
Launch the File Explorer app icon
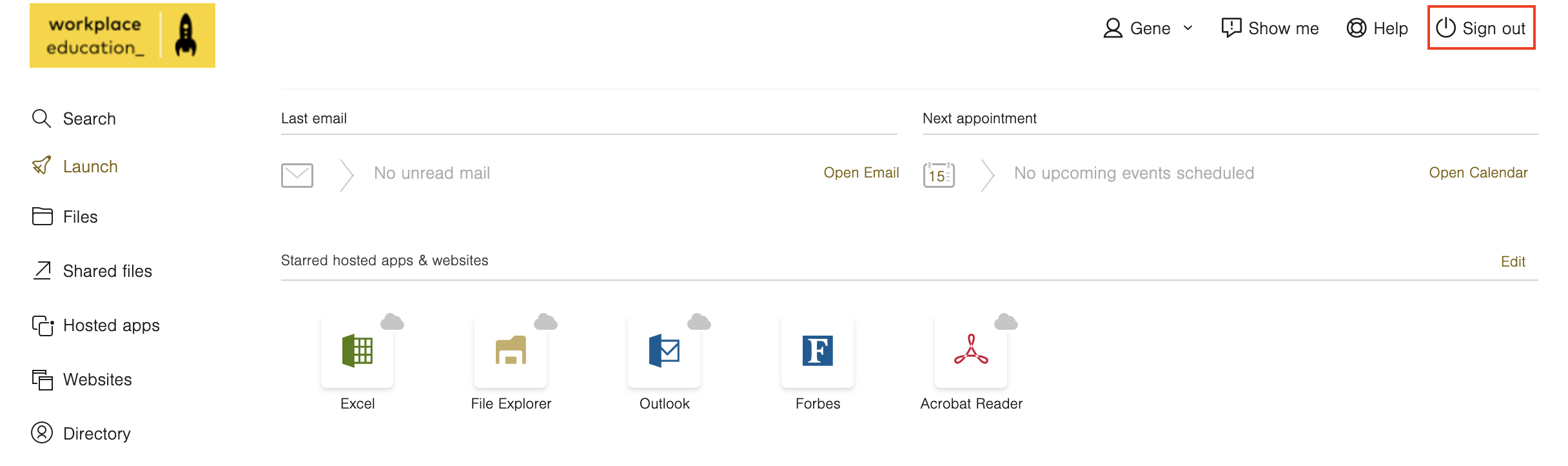(511, 352)
